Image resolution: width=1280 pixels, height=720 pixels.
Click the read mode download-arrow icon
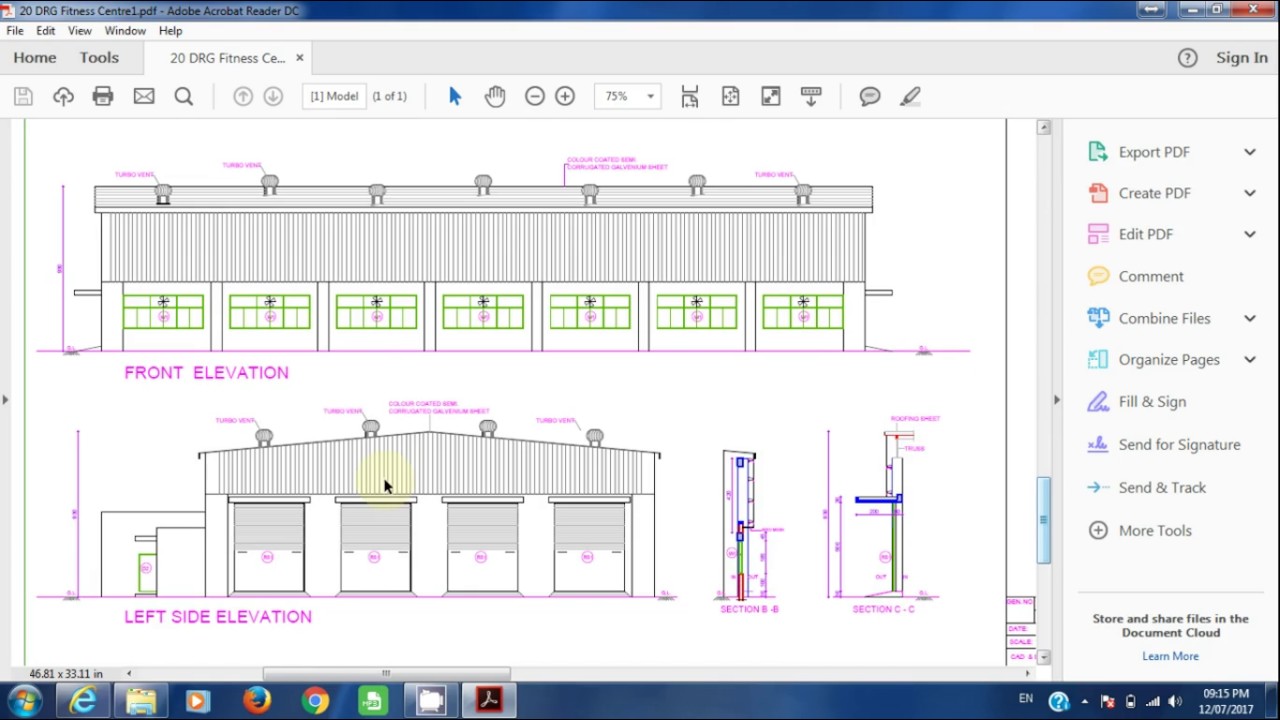tap(811, 96)
